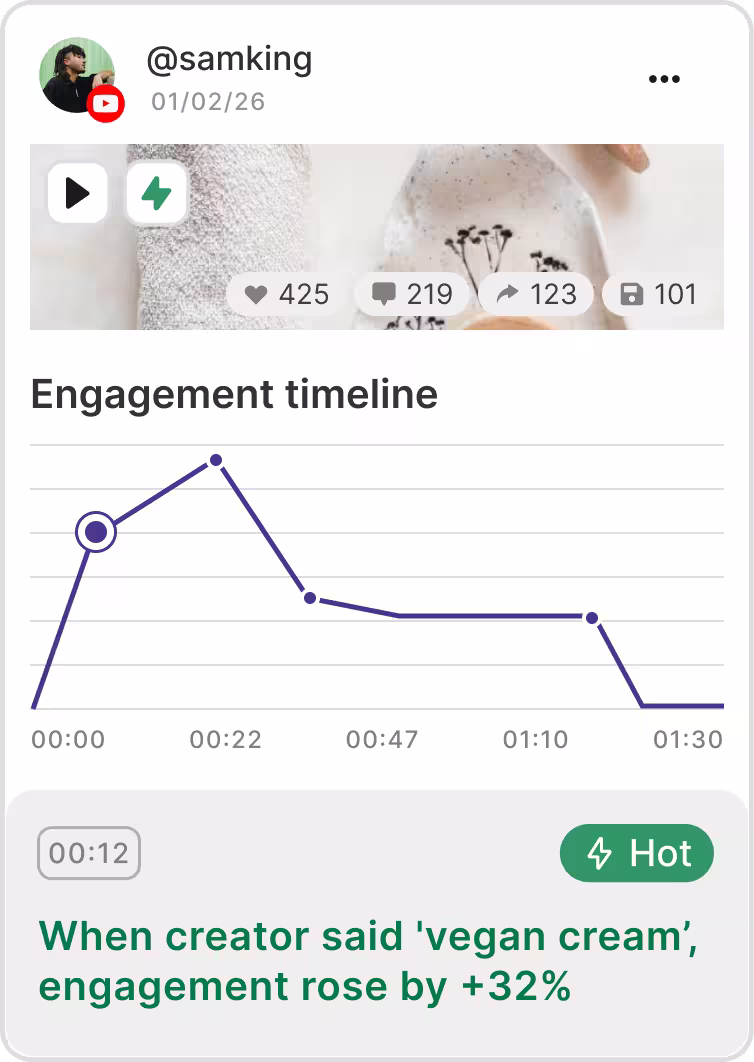This screenshot has height=1062, width=754.
Task: Click the 00:12 timestamp chip
Action: pyautogui.click(x=89, y=853)
